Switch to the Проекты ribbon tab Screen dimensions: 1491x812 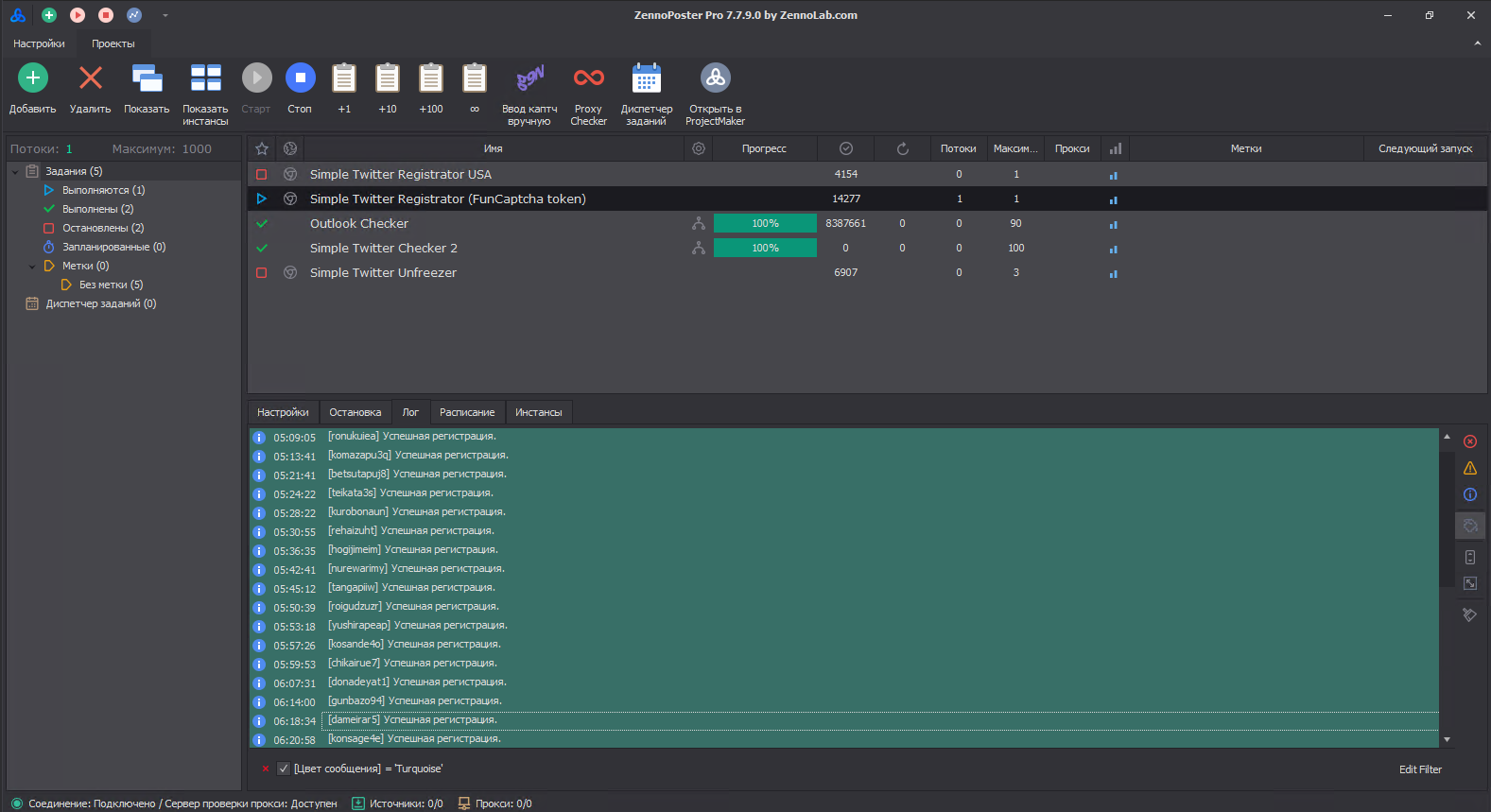click(113, 43)
